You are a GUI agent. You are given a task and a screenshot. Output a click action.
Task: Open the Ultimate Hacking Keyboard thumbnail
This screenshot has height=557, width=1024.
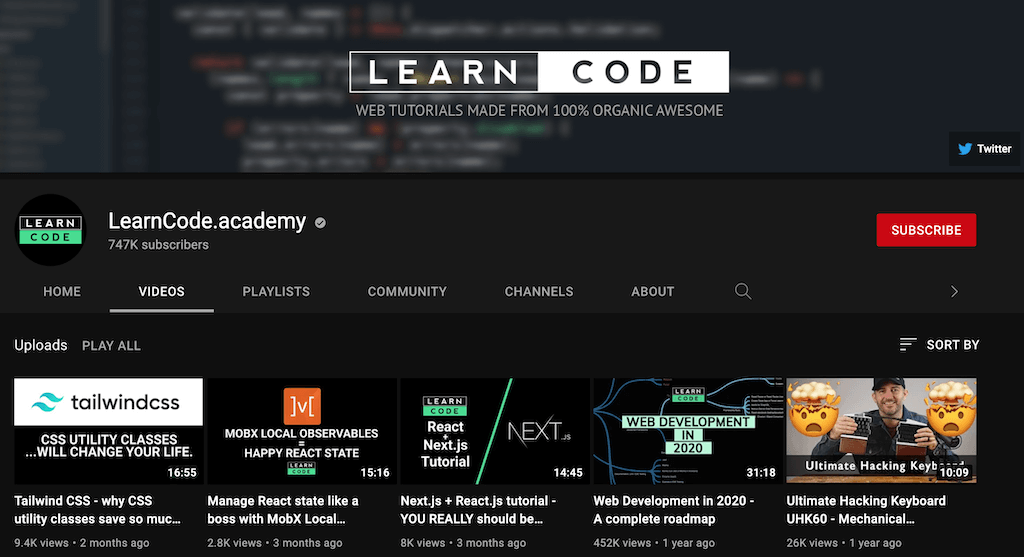click(881, 431)
